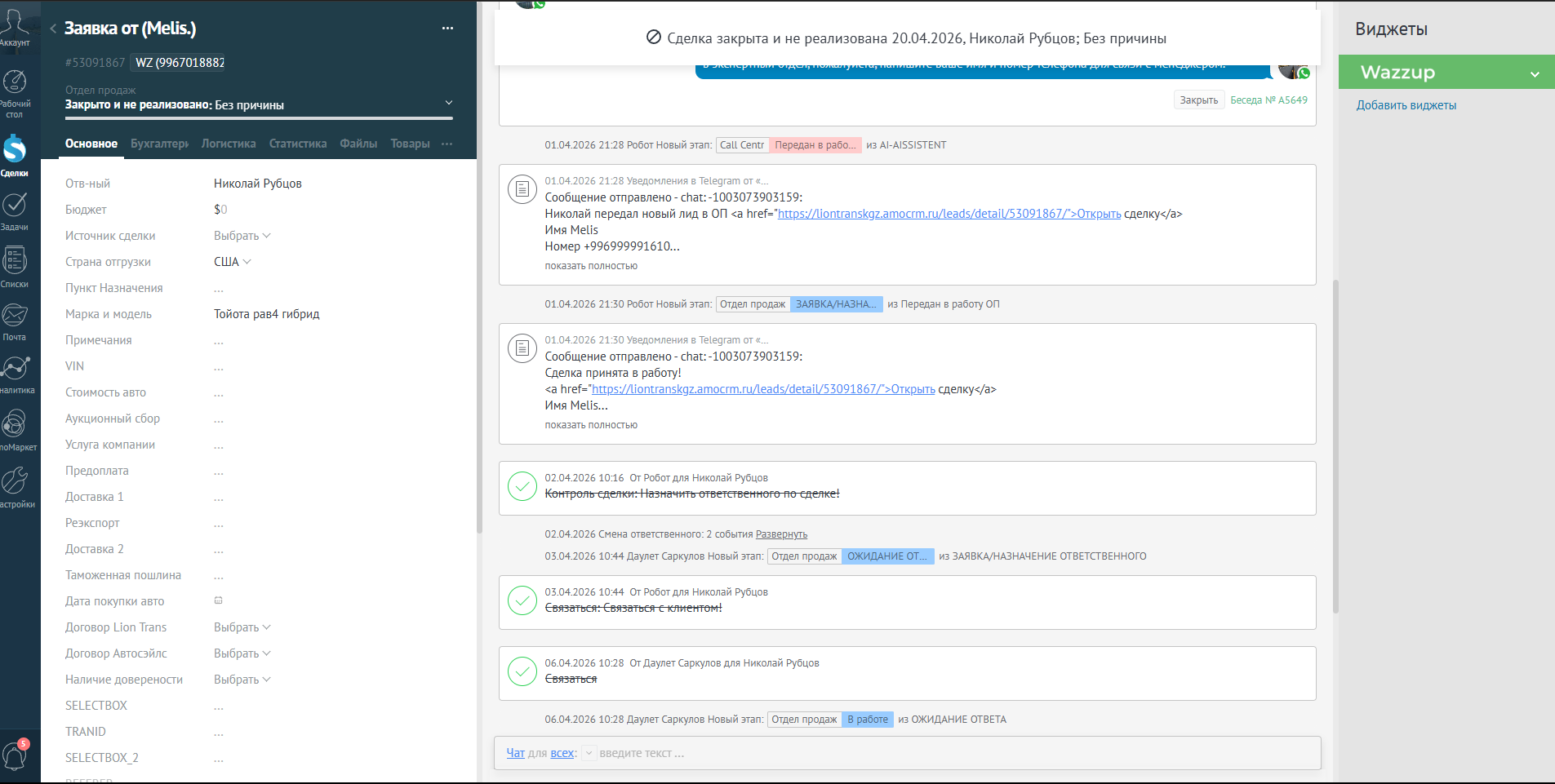Image resolution: width=1555 pixels, height=784 pixels.
Task: Click the VIN field value
Action: (219, 367)
